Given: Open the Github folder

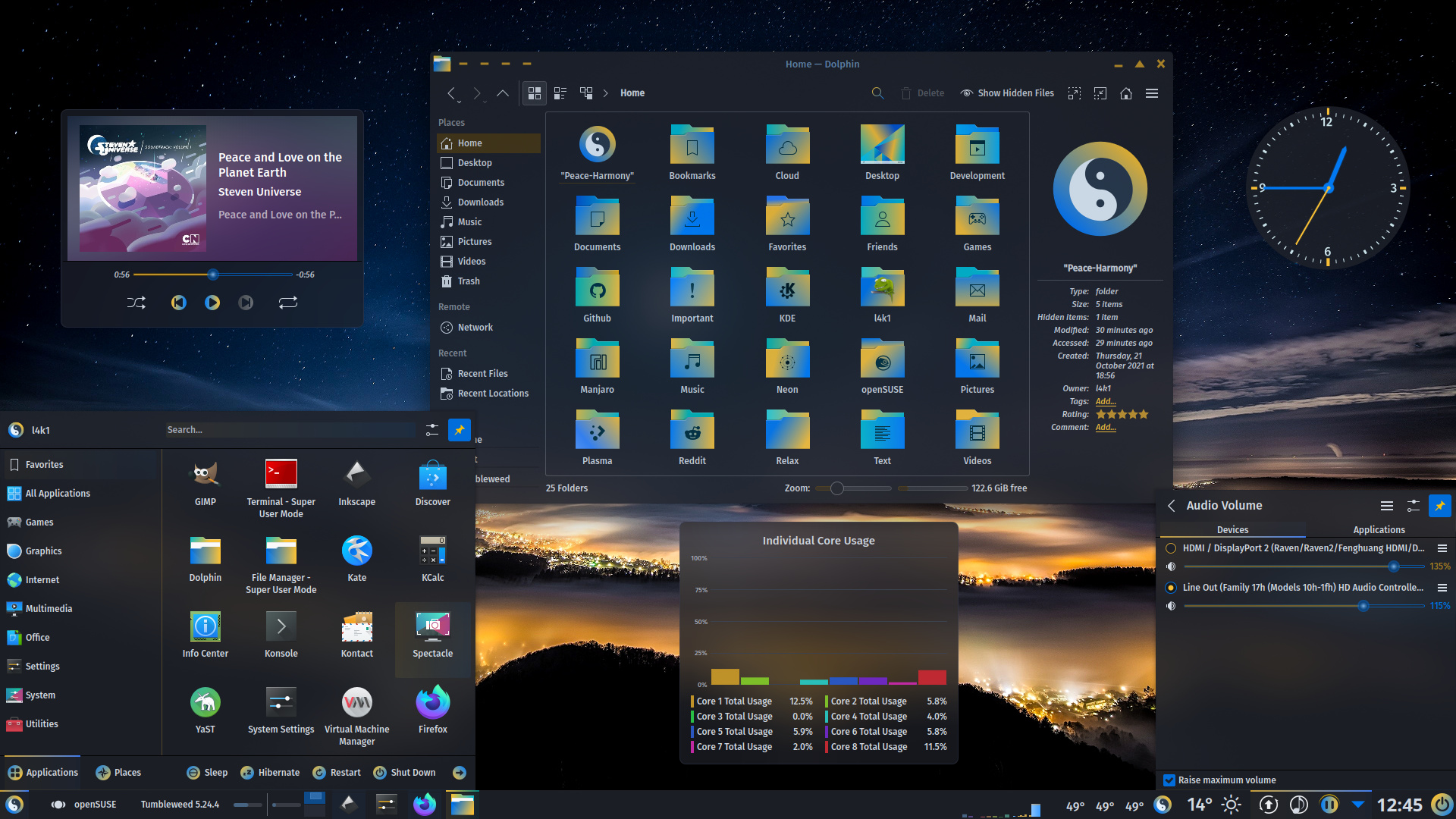Looking at the screenshot, I should coord(597,297).
